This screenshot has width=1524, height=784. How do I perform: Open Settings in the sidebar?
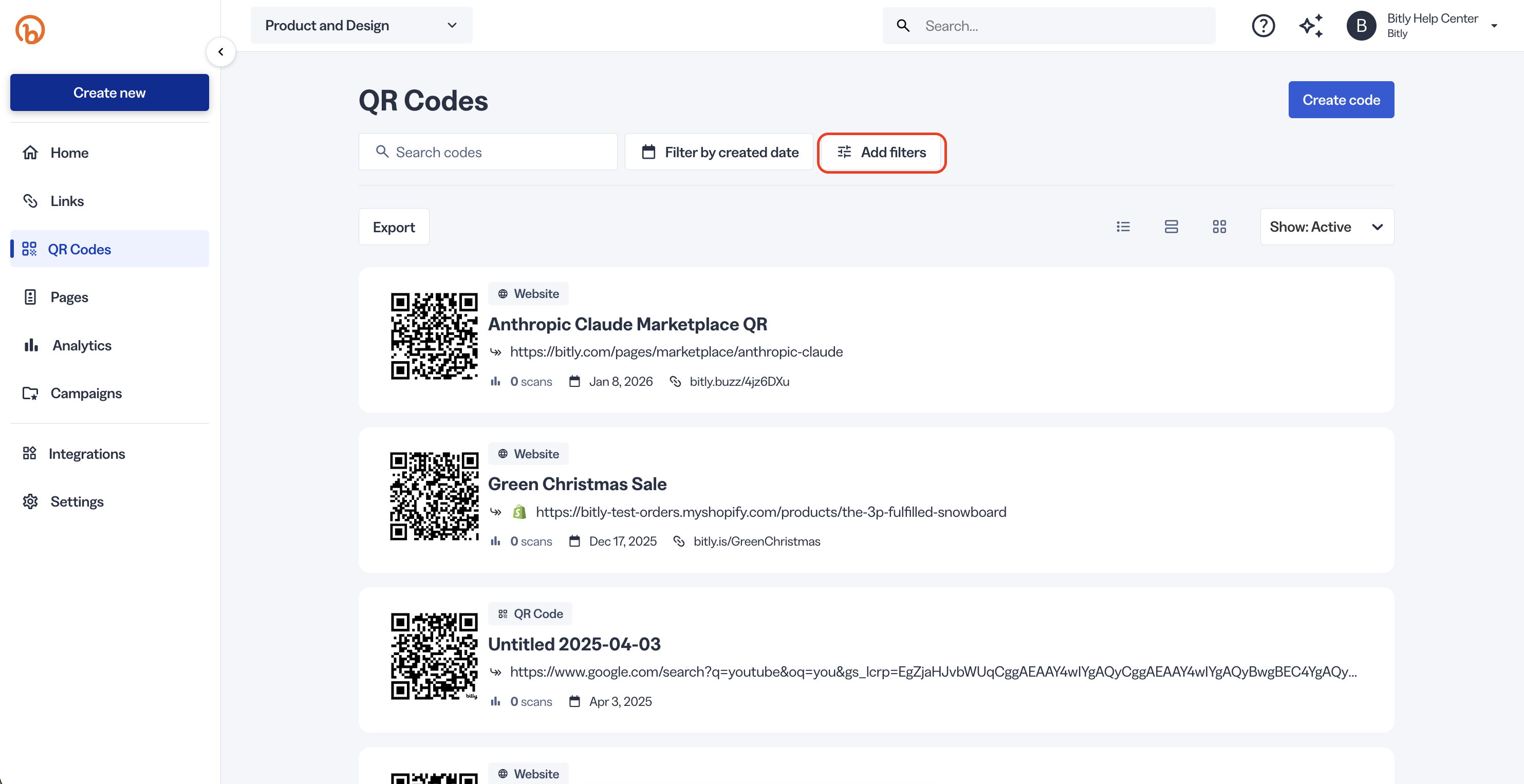109,502
